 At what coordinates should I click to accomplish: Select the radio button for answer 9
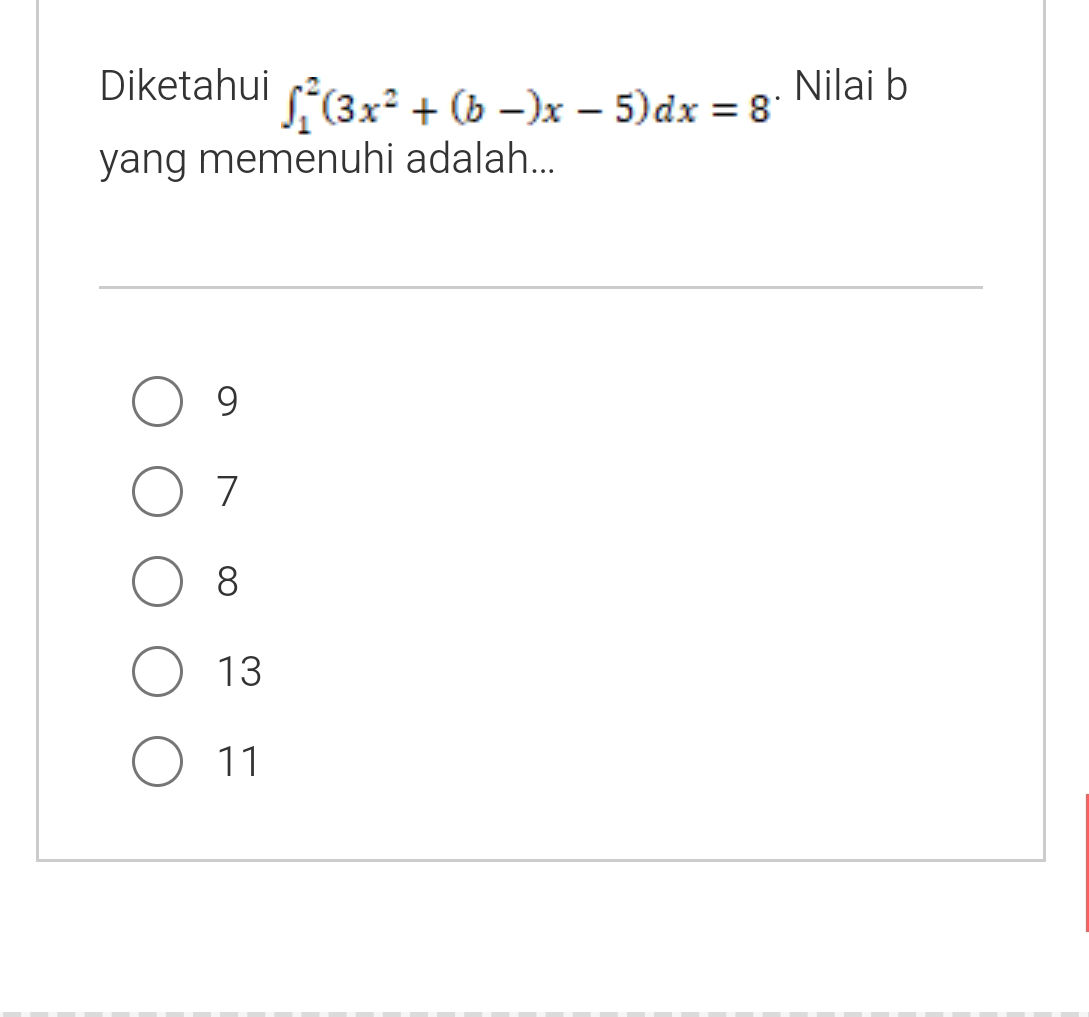pos(157,401)
